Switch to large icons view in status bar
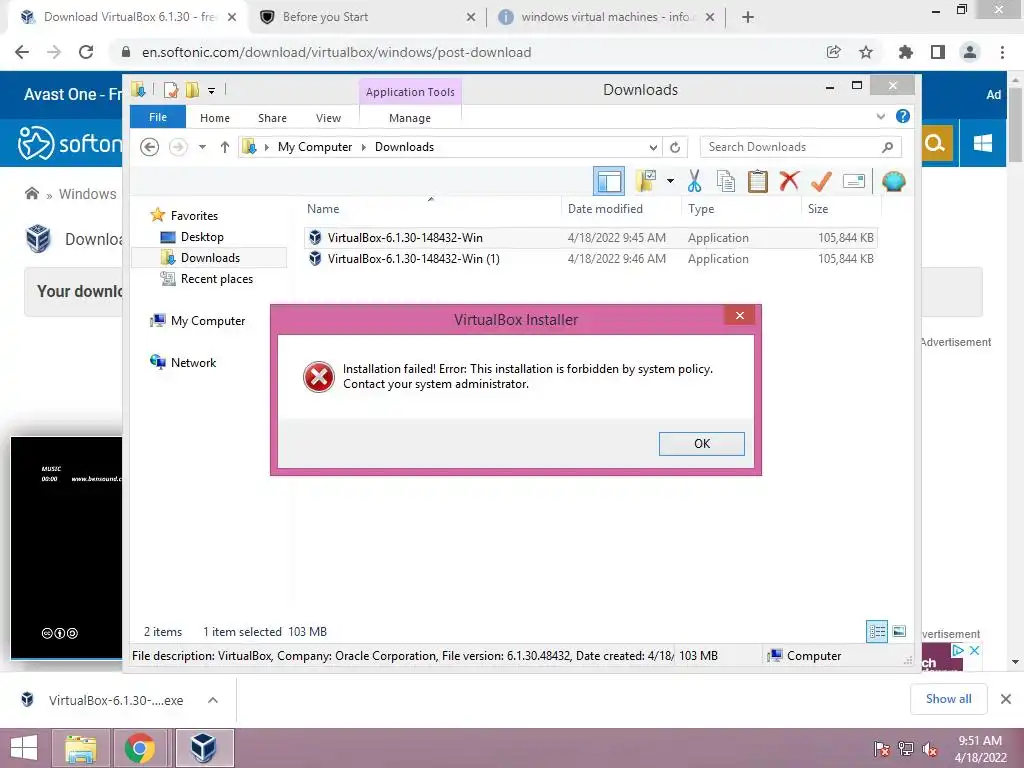 pyautogui.click(x=899, y=631)
